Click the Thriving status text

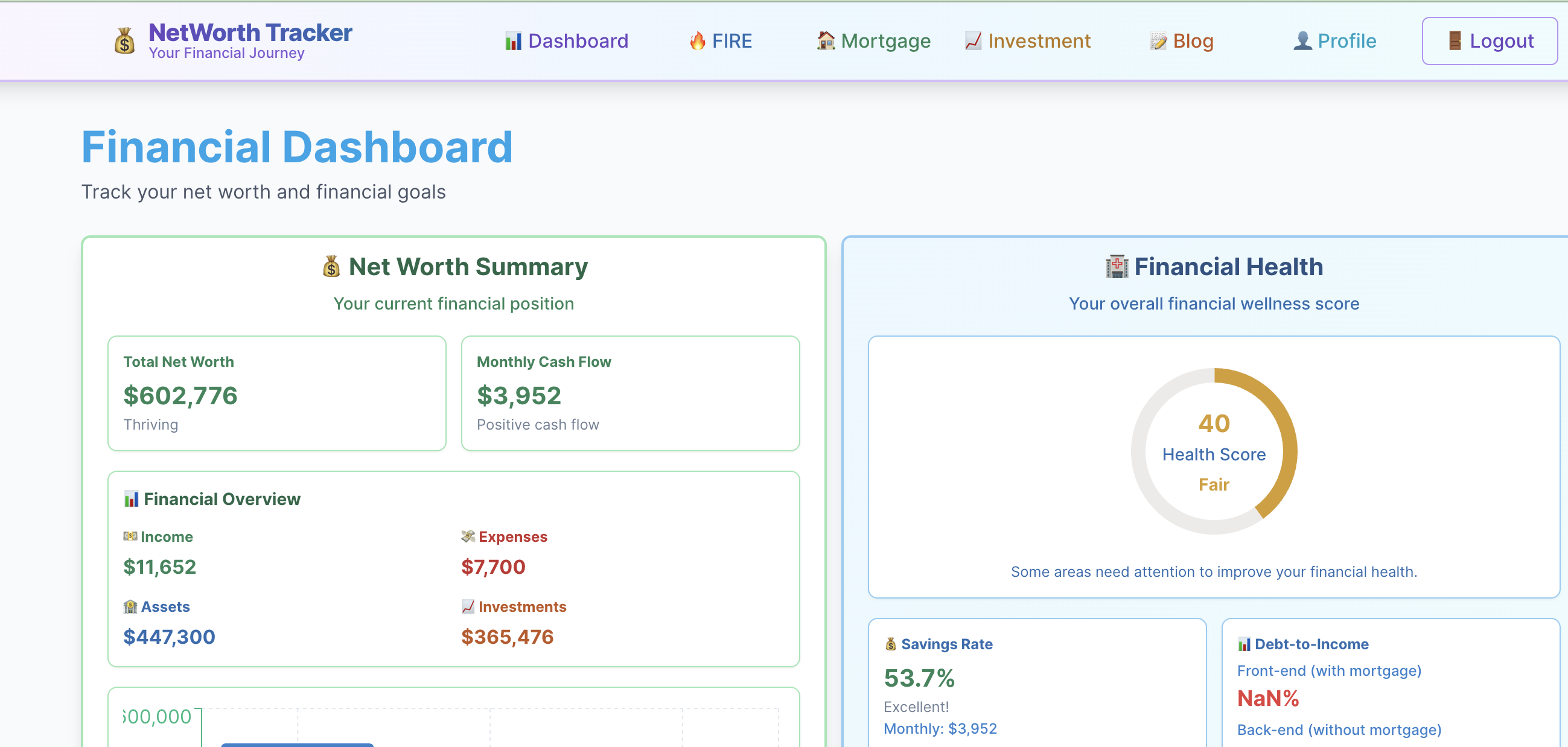coord(151,425)
